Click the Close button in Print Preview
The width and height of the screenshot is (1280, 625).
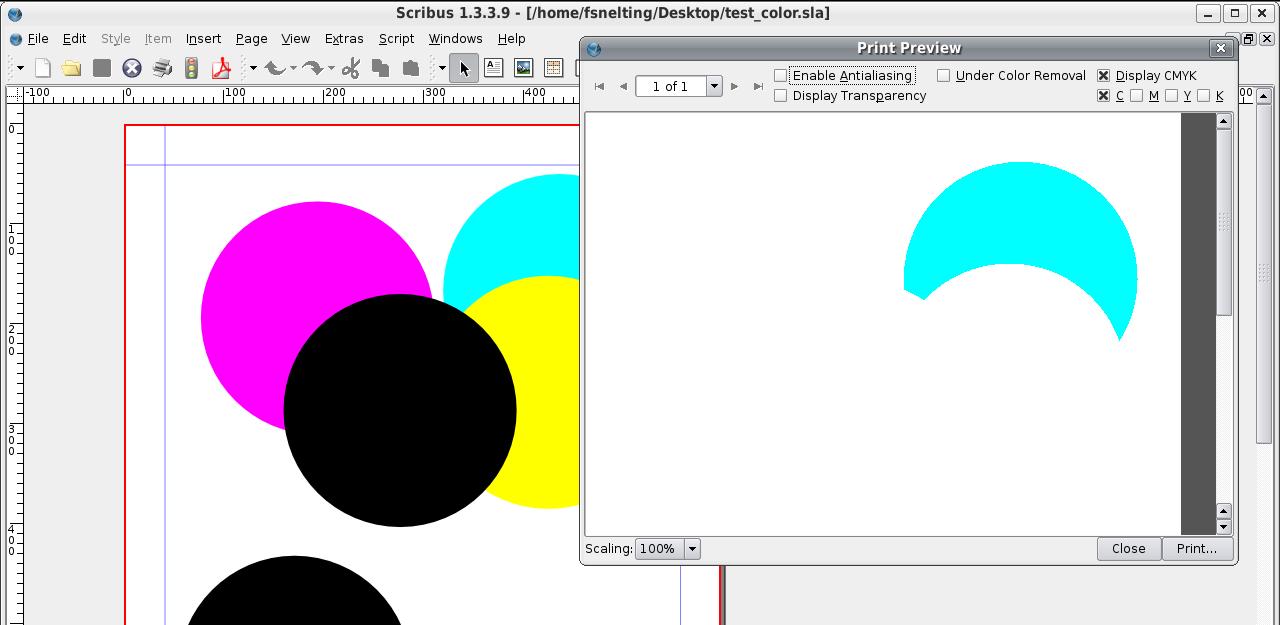(1129, 549)
